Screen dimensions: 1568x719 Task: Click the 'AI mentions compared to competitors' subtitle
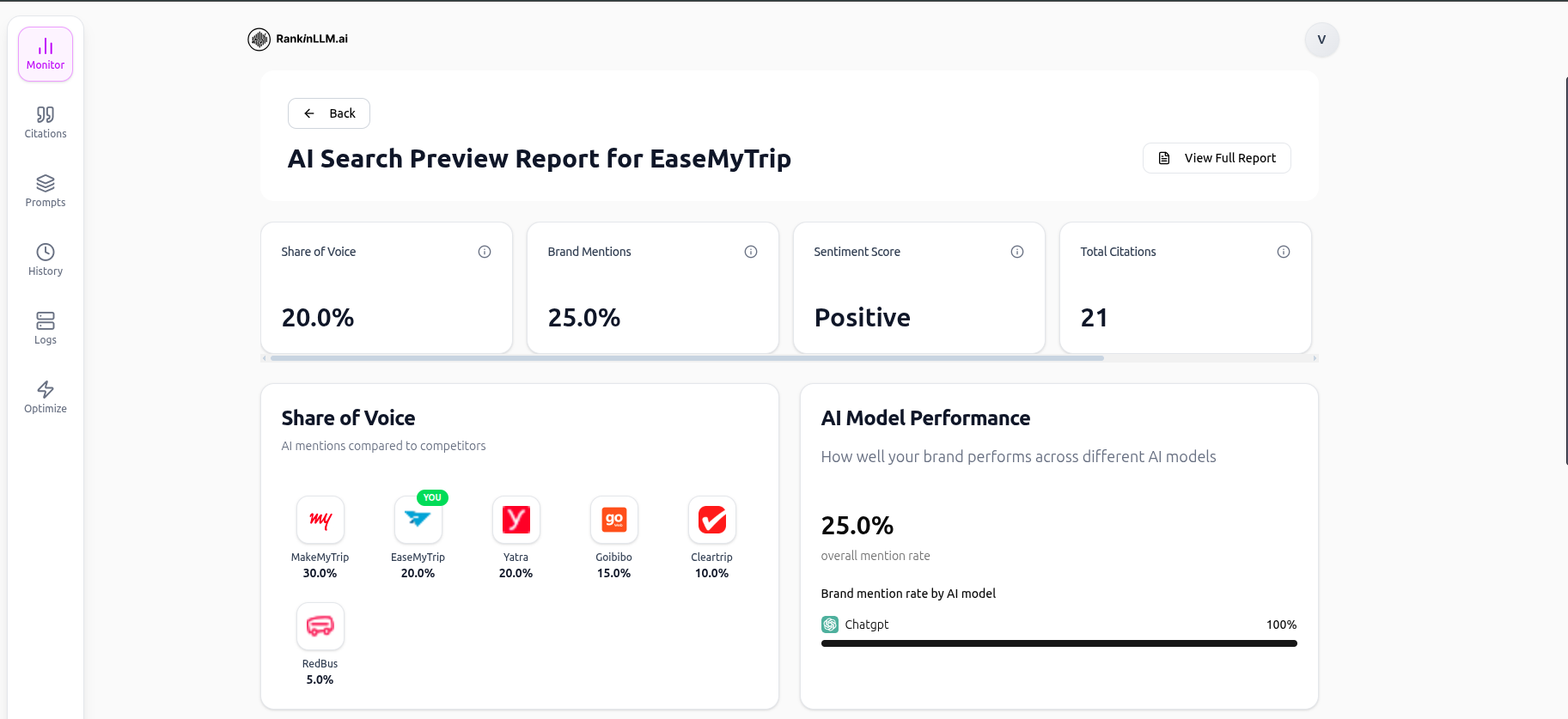tap(383, 446)
